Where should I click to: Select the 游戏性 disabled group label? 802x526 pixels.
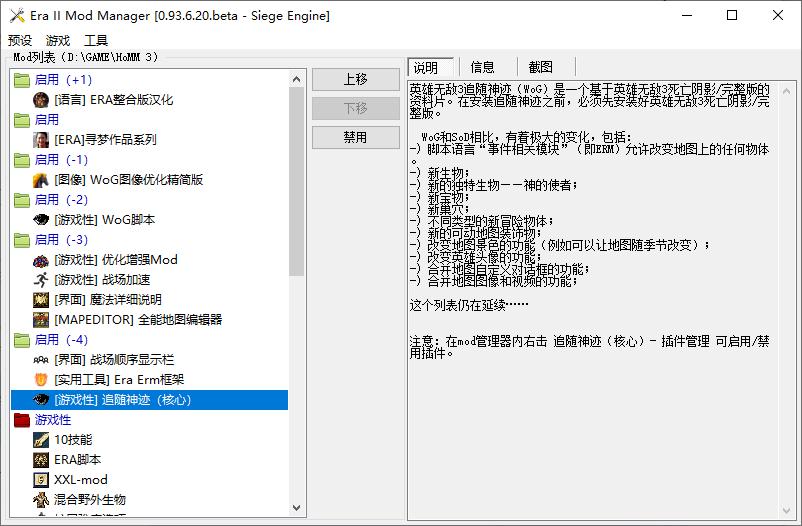pos(53,420)
